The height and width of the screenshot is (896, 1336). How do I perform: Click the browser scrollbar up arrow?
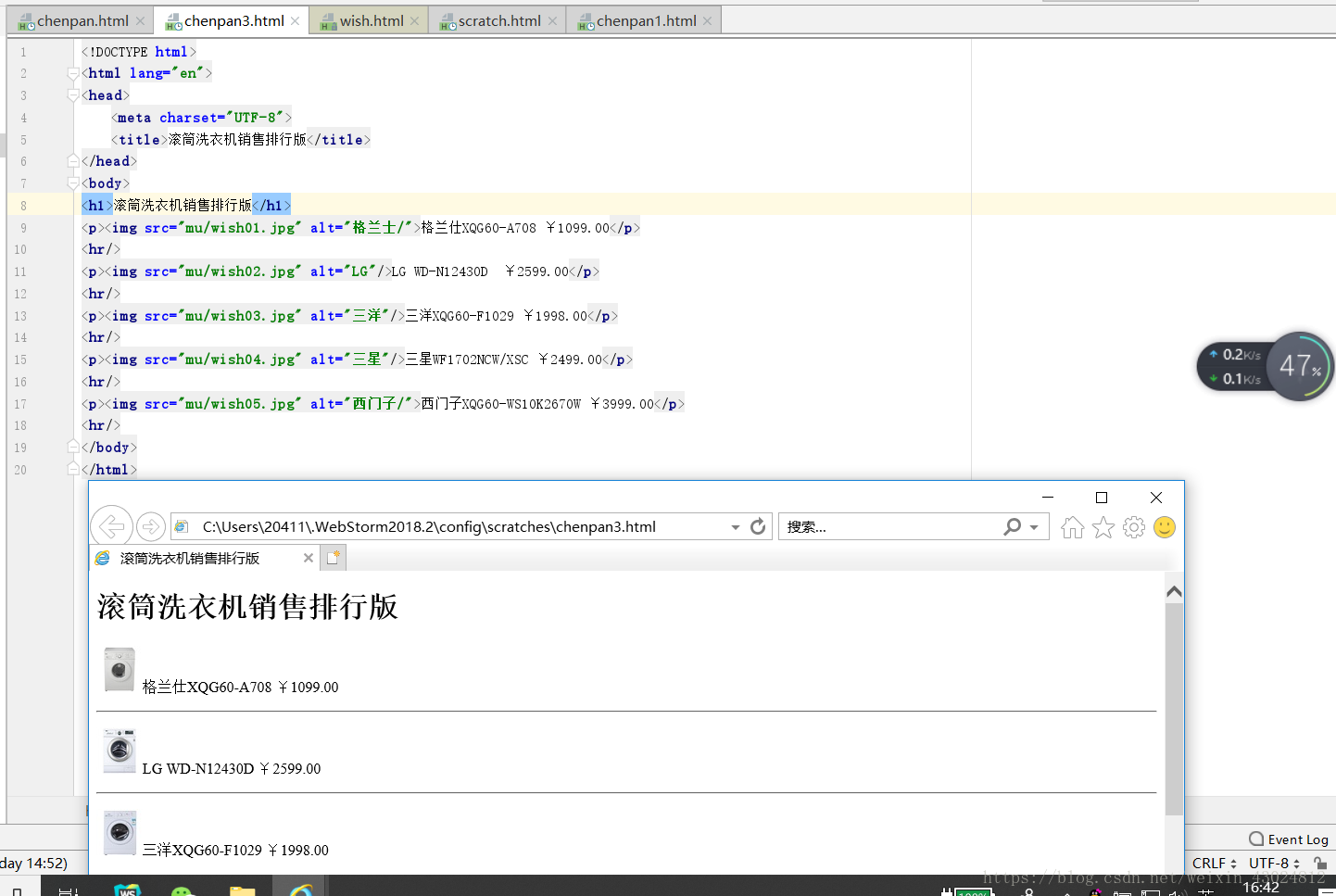coord(1174,591)
